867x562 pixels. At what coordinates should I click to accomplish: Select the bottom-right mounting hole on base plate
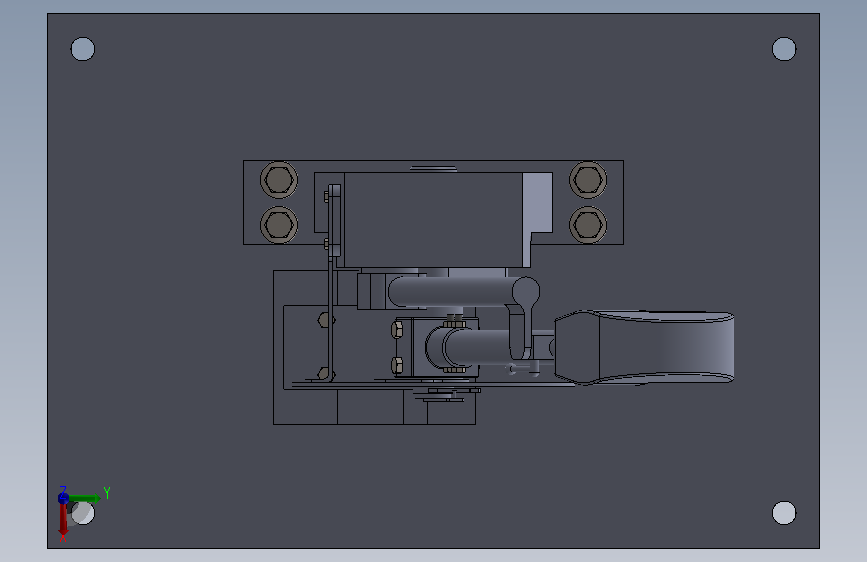784,513
